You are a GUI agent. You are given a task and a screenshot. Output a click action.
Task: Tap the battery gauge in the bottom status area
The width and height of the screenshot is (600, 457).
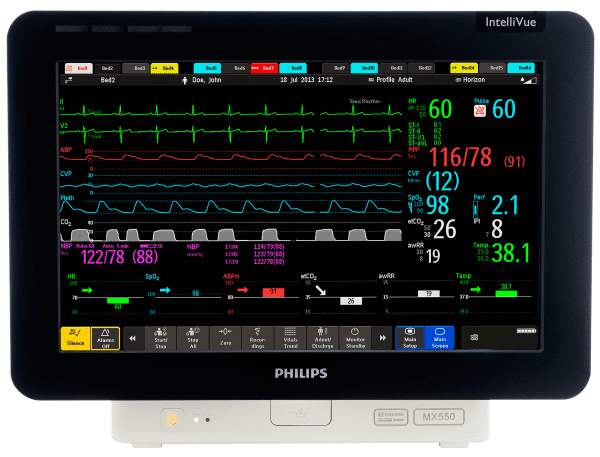pos(527,331)
